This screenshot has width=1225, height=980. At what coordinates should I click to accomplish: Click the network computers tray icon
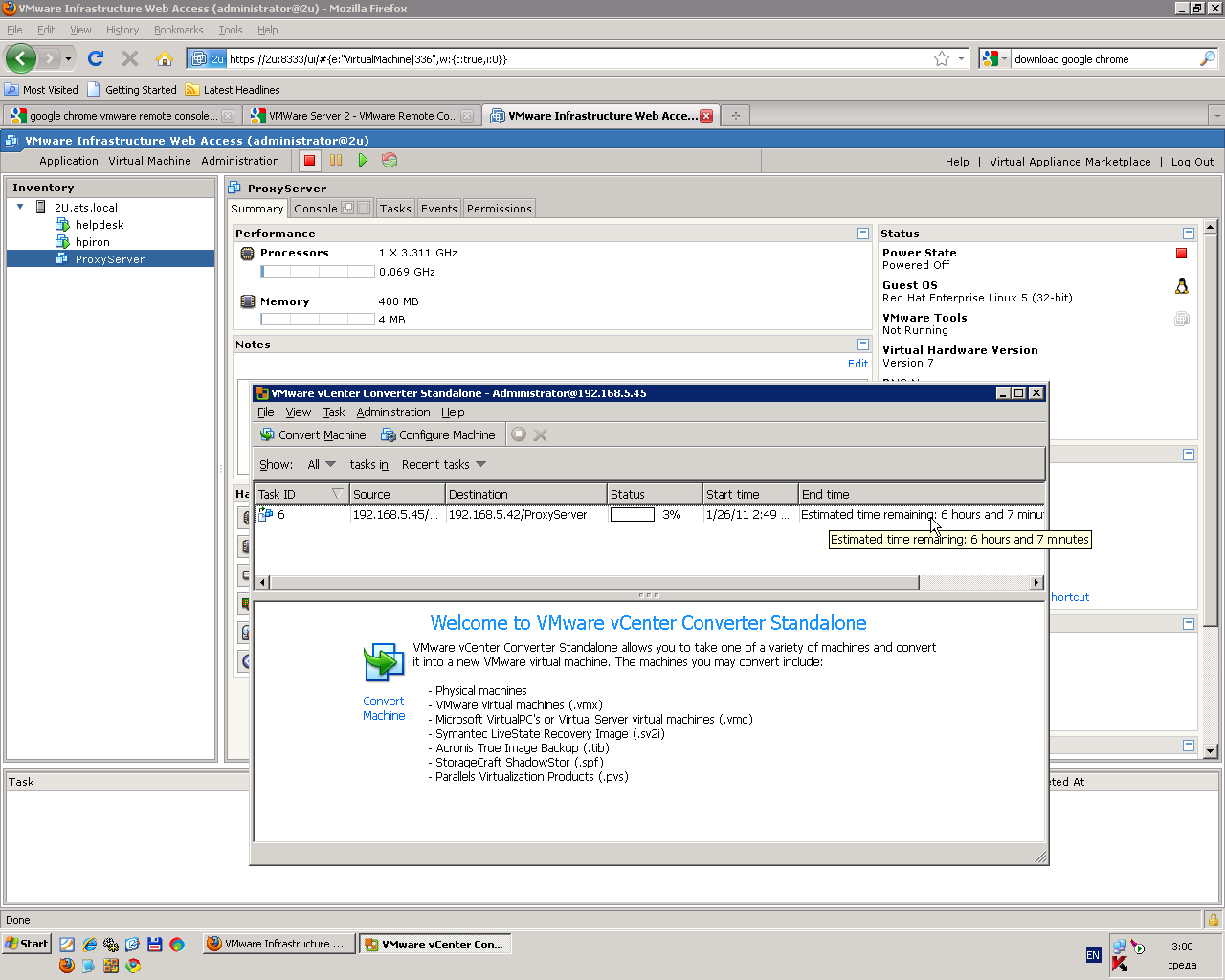coord(1120,946)
